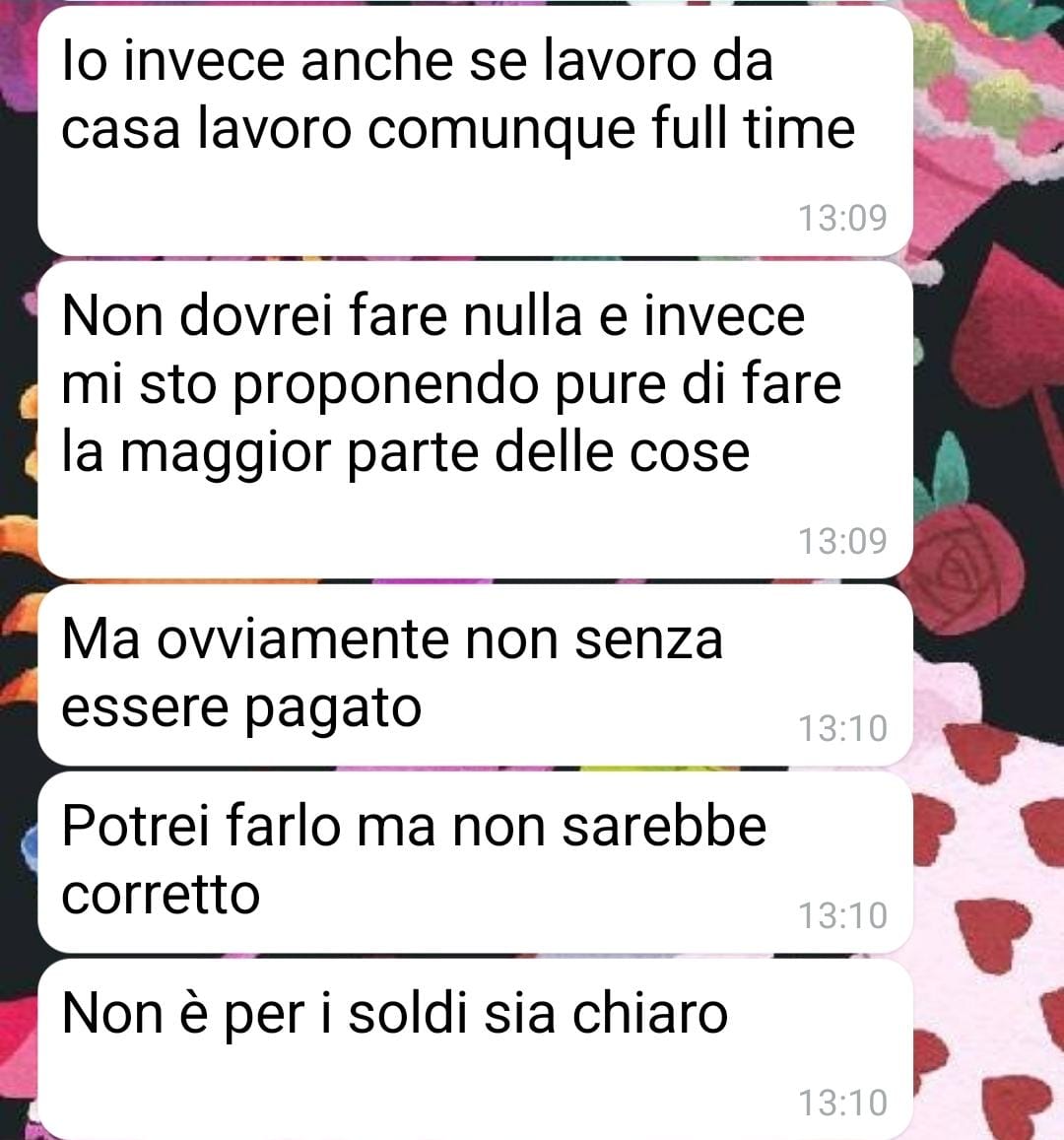Tap the 'Non è per i soldi sia chiaro' message
The width and height of the screenshot is (1064, 1140).
475,1049
